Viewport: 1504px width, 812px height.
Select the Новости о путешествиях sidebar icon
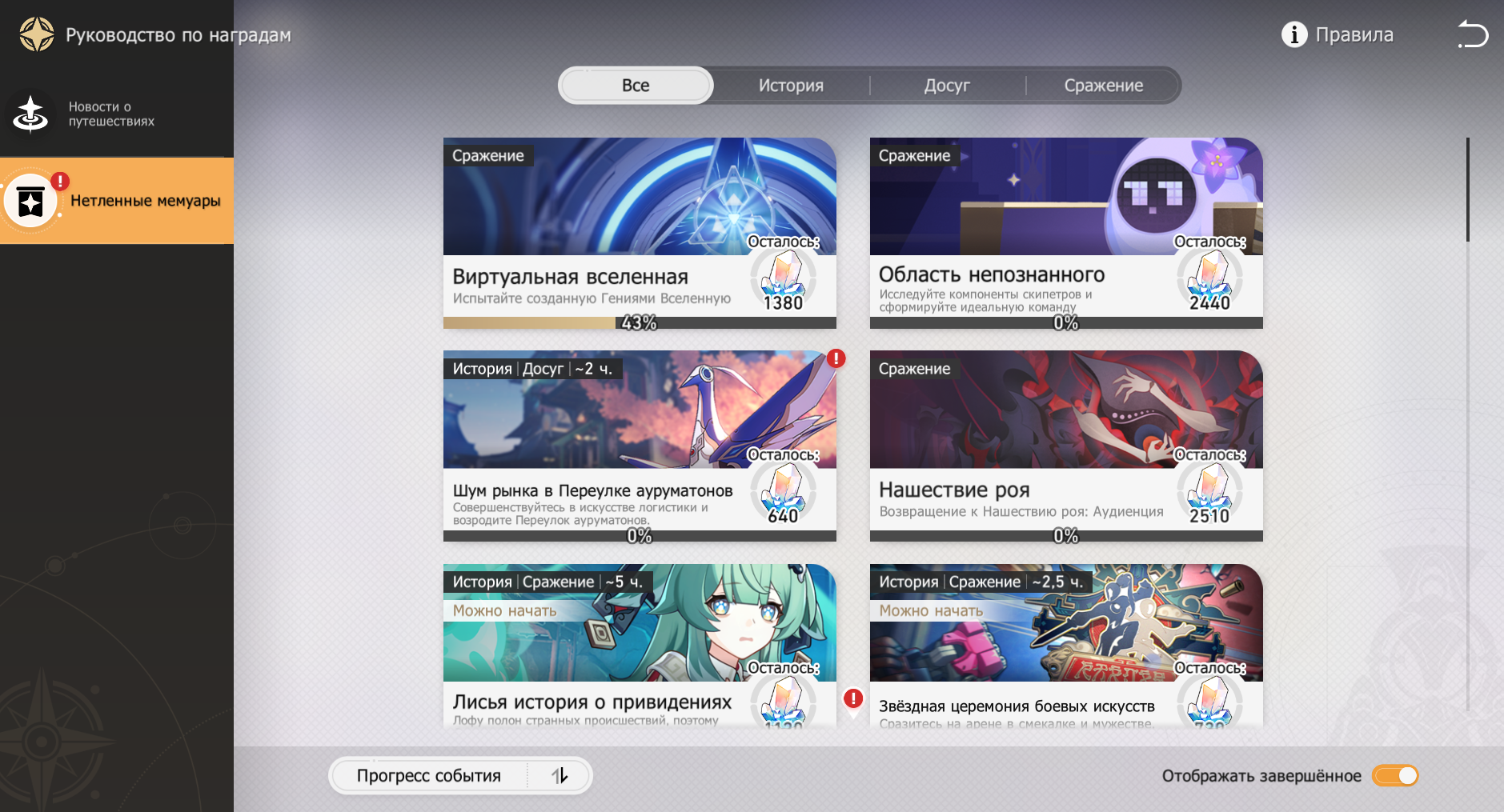tap(31, 114)
